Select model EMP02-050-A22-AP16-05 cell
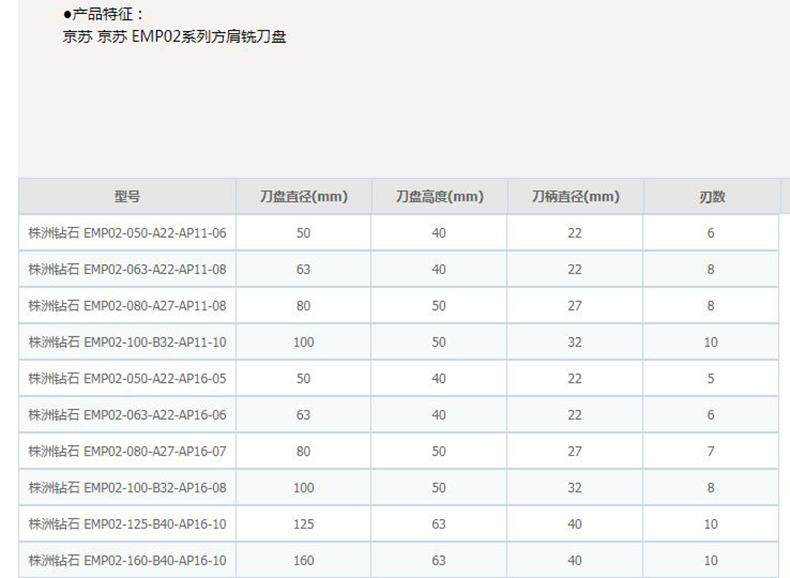 coord(127,378)
